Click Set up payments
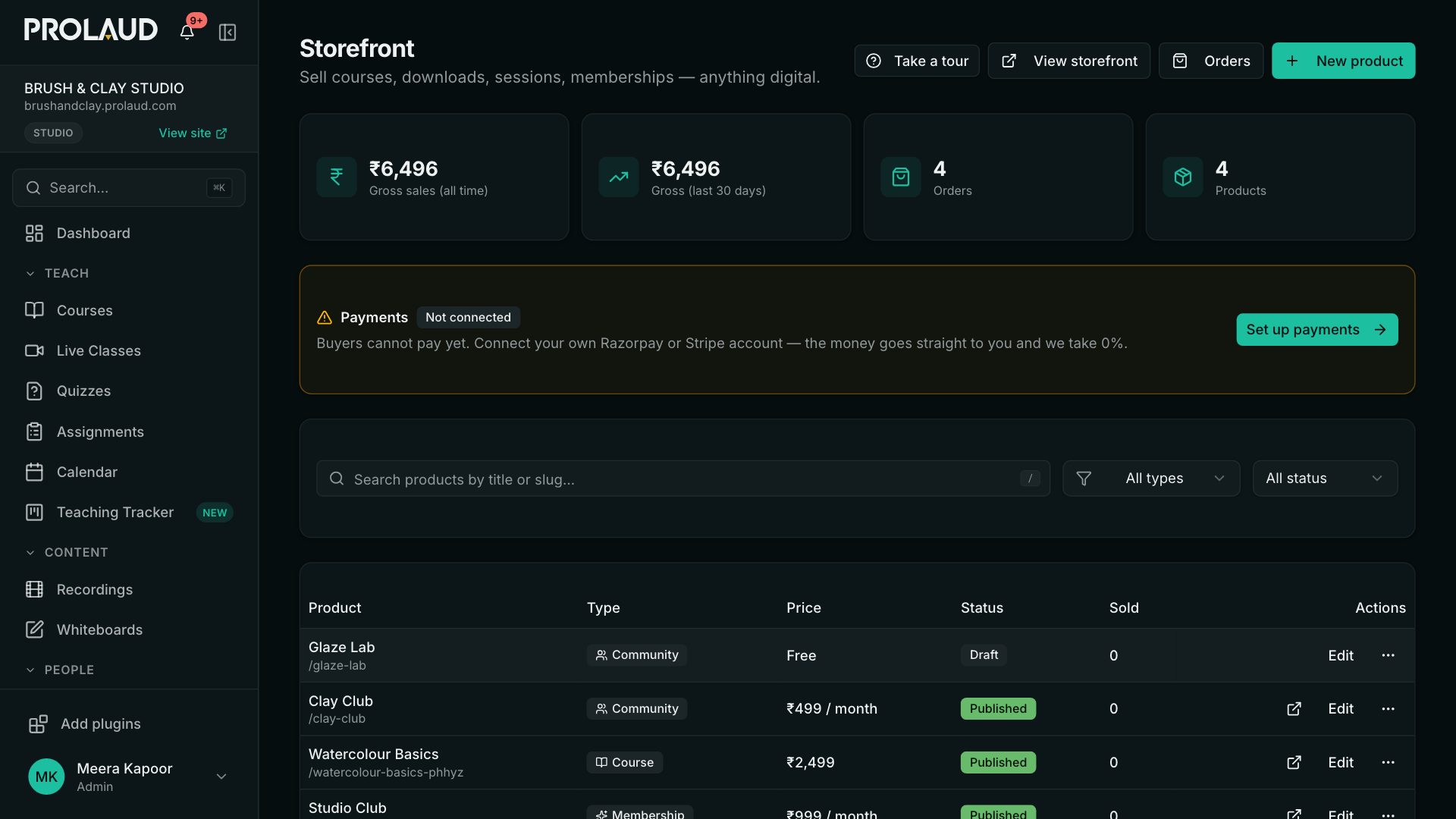 (x=1317, y=329)
